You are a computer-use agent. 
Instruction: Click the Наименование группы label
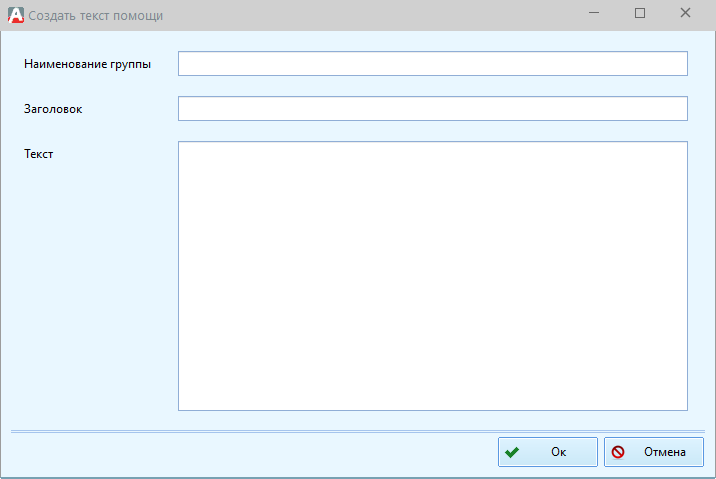click(87, 64)
